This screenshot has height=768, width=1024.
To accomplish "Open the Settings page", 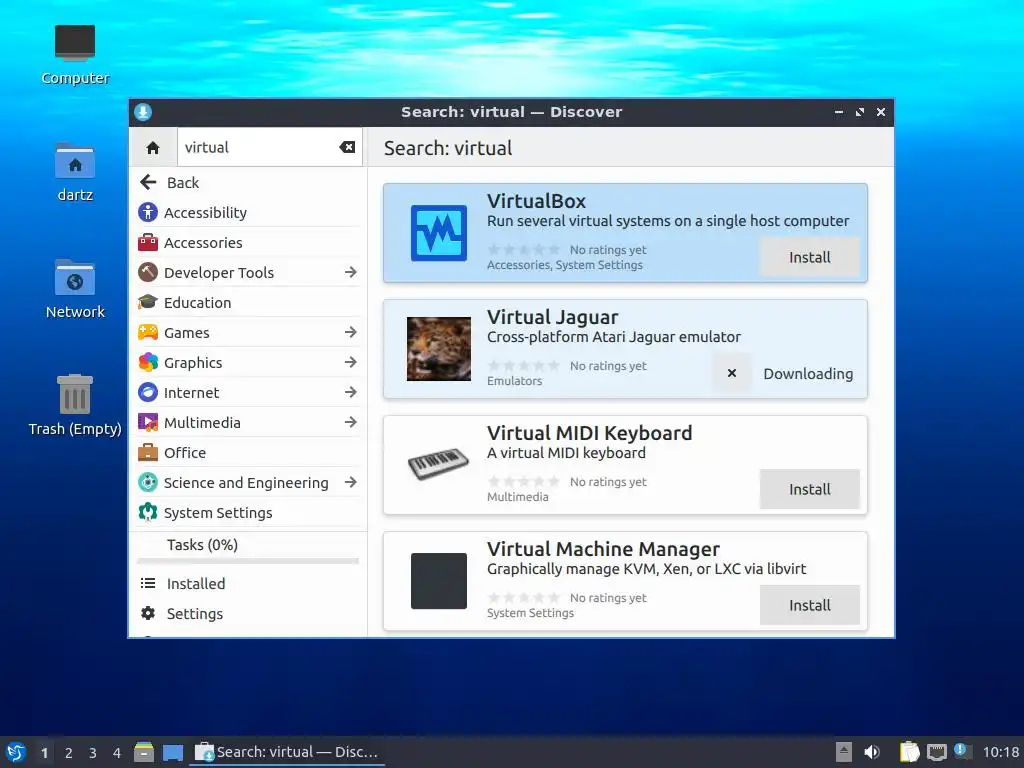I will click(x=248, y=613).
